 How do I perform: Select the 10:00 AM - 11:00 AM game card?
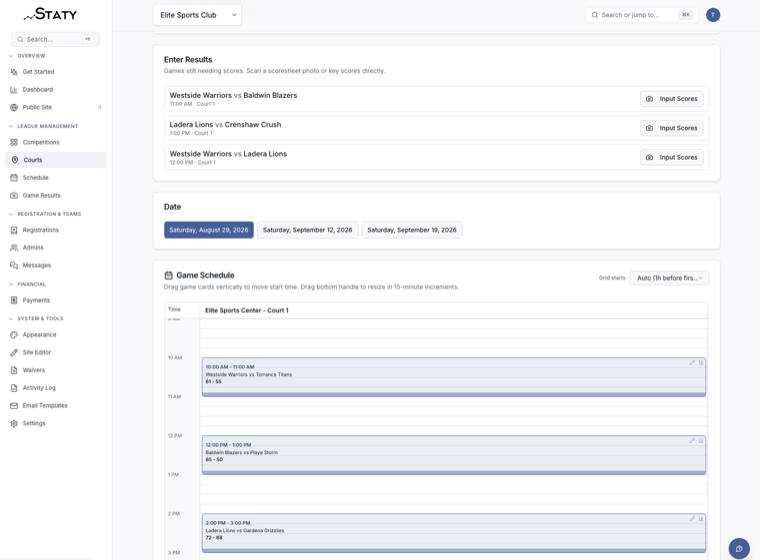(x=454, y=376)
